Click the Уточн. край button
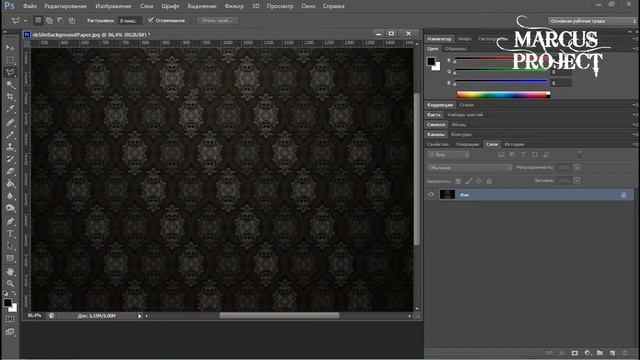 coord(217,20)
